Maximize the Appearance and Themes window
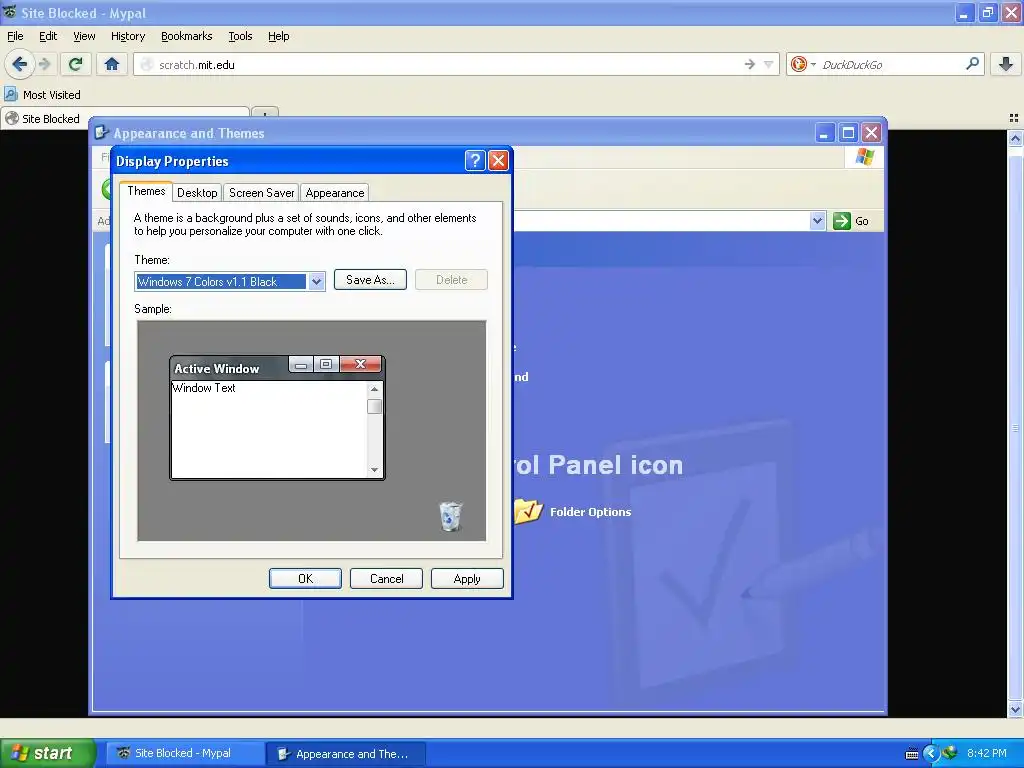The width and height of the screenshot is (1024, 768). coord(848,133)
